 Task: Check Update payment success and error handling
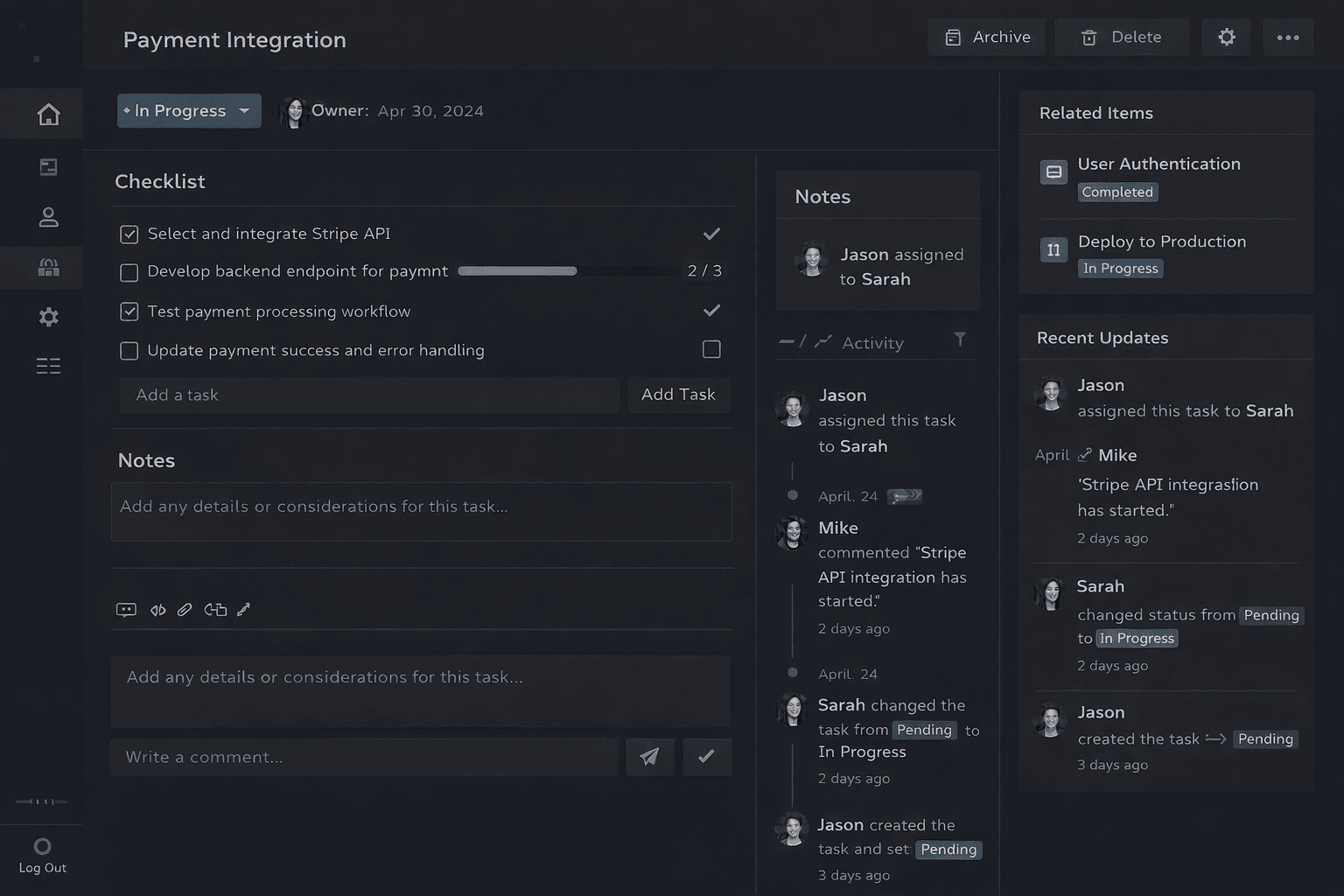coord(129,351)
